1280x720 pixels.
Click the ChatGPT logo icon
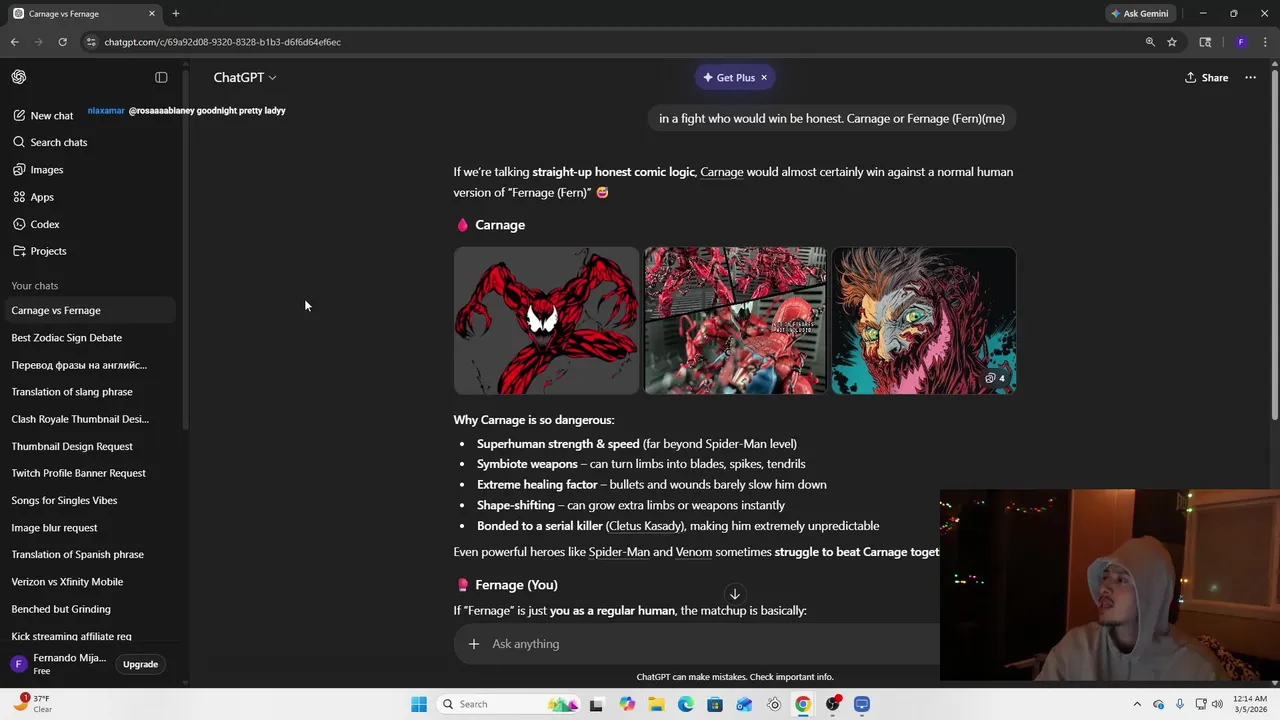[19, 77]
